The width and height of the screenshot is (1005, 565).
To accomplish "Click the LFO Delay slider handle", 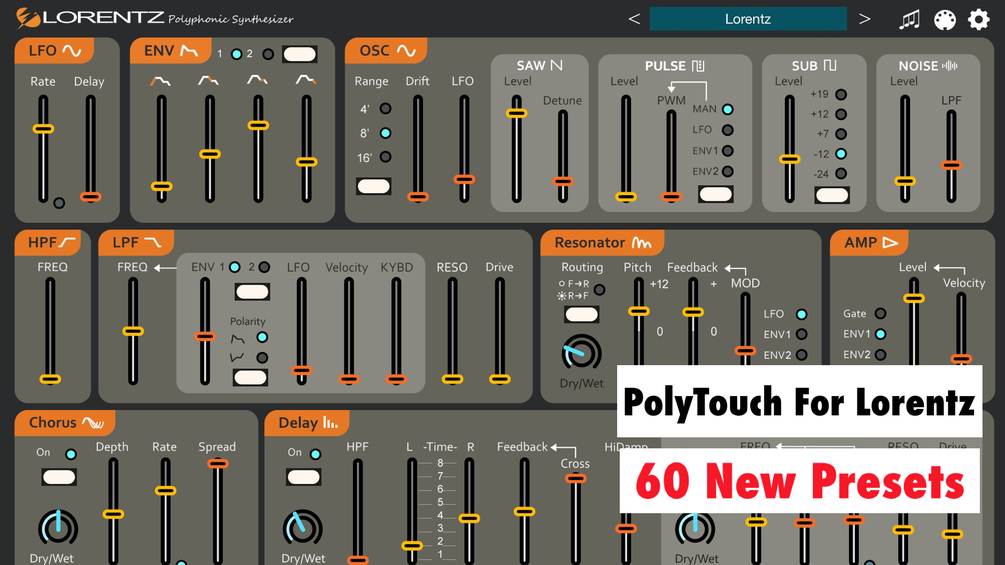I will click(90, 197).
